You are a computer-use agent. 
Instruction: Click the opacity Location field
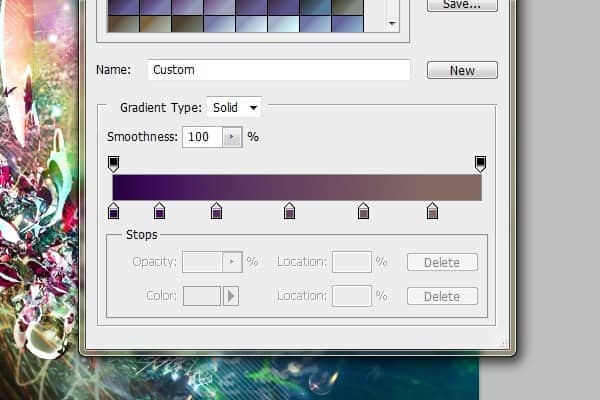coord(352,262)
